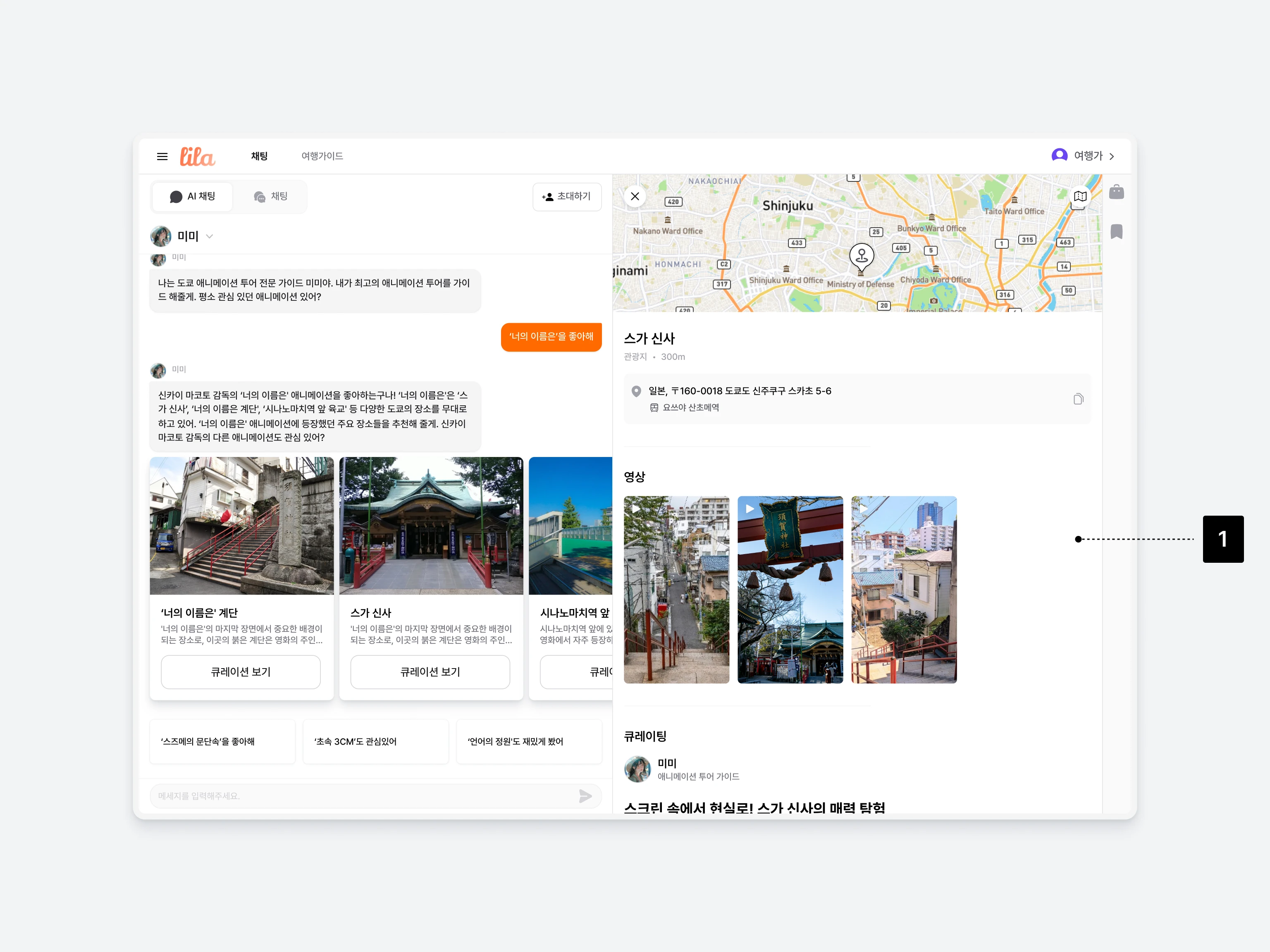Select suggestion '언어의 정원'도 재밌게 봤어
This screenshot has height=952, width=1270.
(529, 741)
